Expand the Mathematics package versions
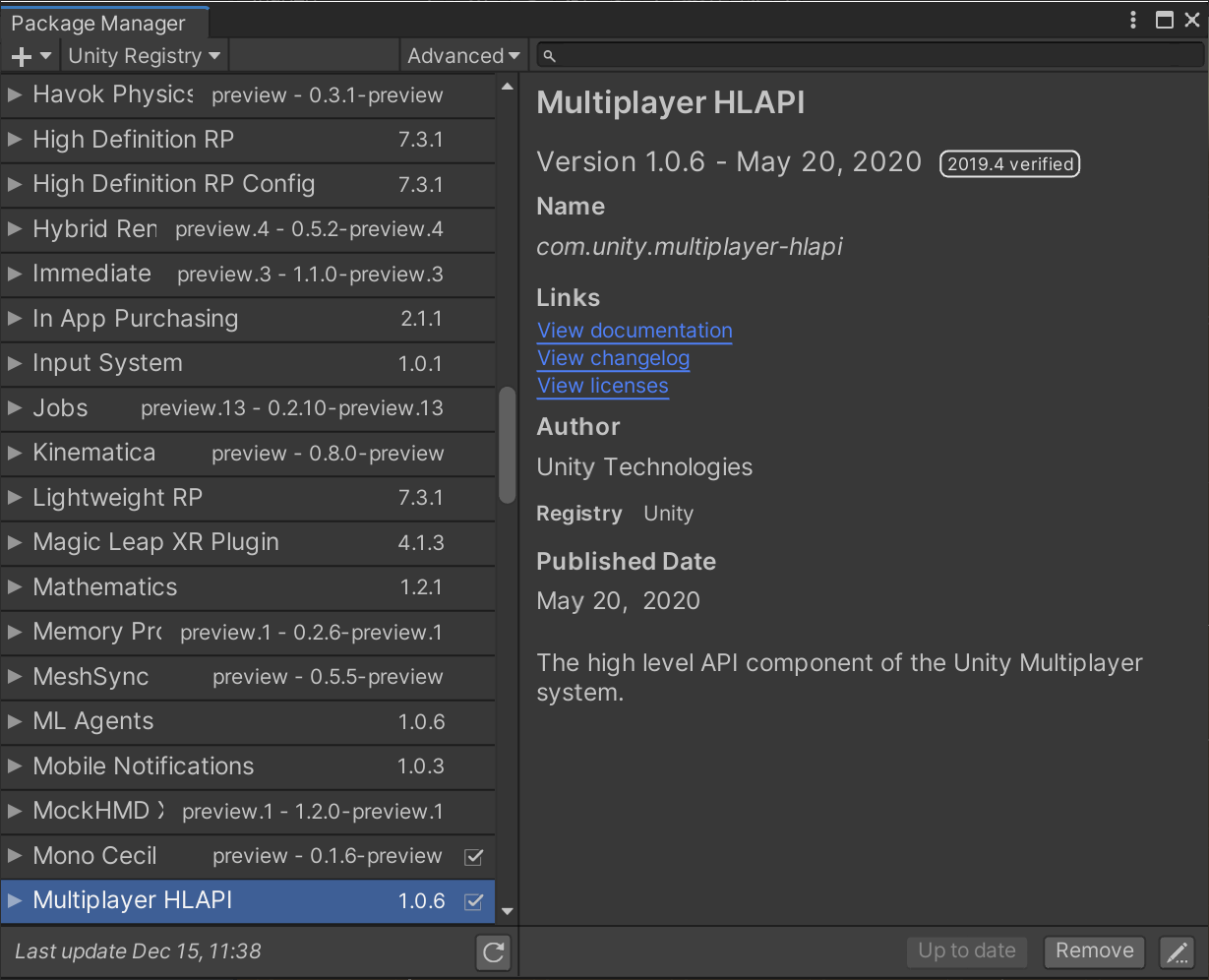 15,587
